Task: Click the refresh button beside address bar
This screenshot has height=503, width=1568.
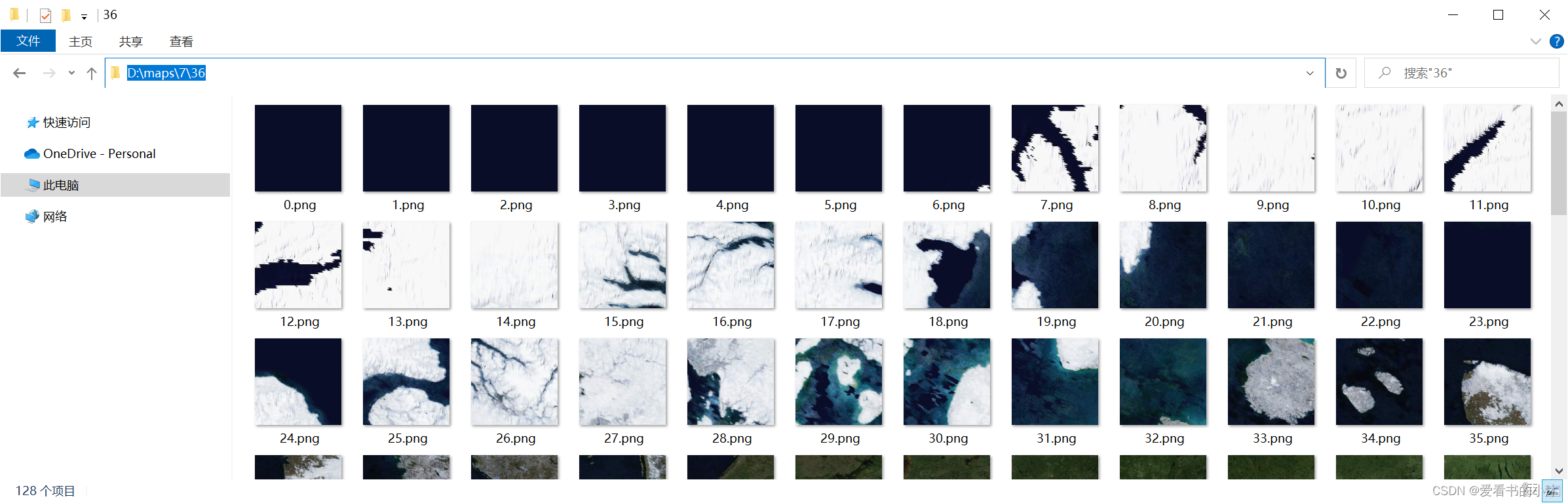Action: tap(1341, 73)
